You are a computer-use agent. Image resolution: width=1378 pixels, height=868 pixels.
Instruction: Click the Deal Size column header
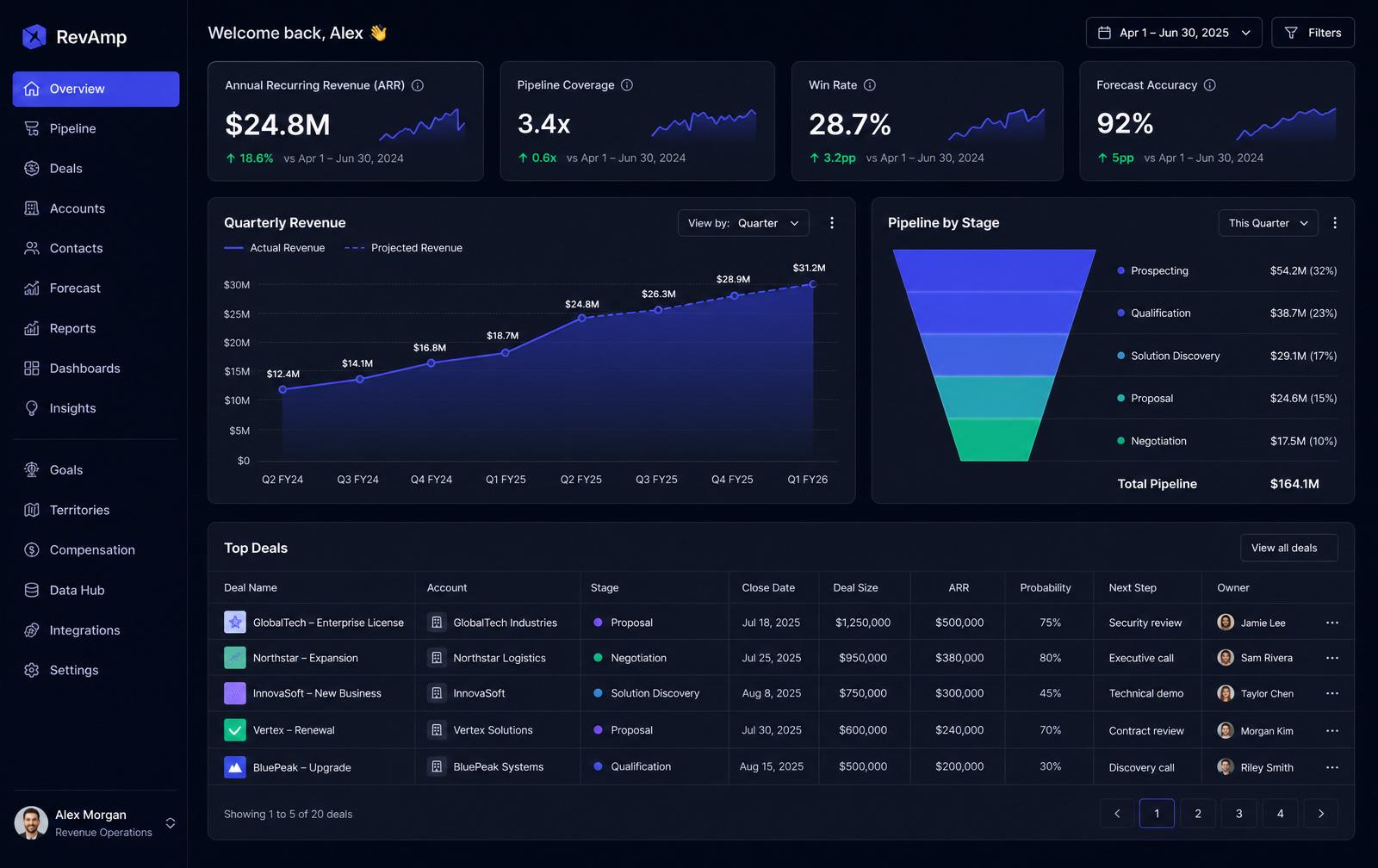point(855,587)
